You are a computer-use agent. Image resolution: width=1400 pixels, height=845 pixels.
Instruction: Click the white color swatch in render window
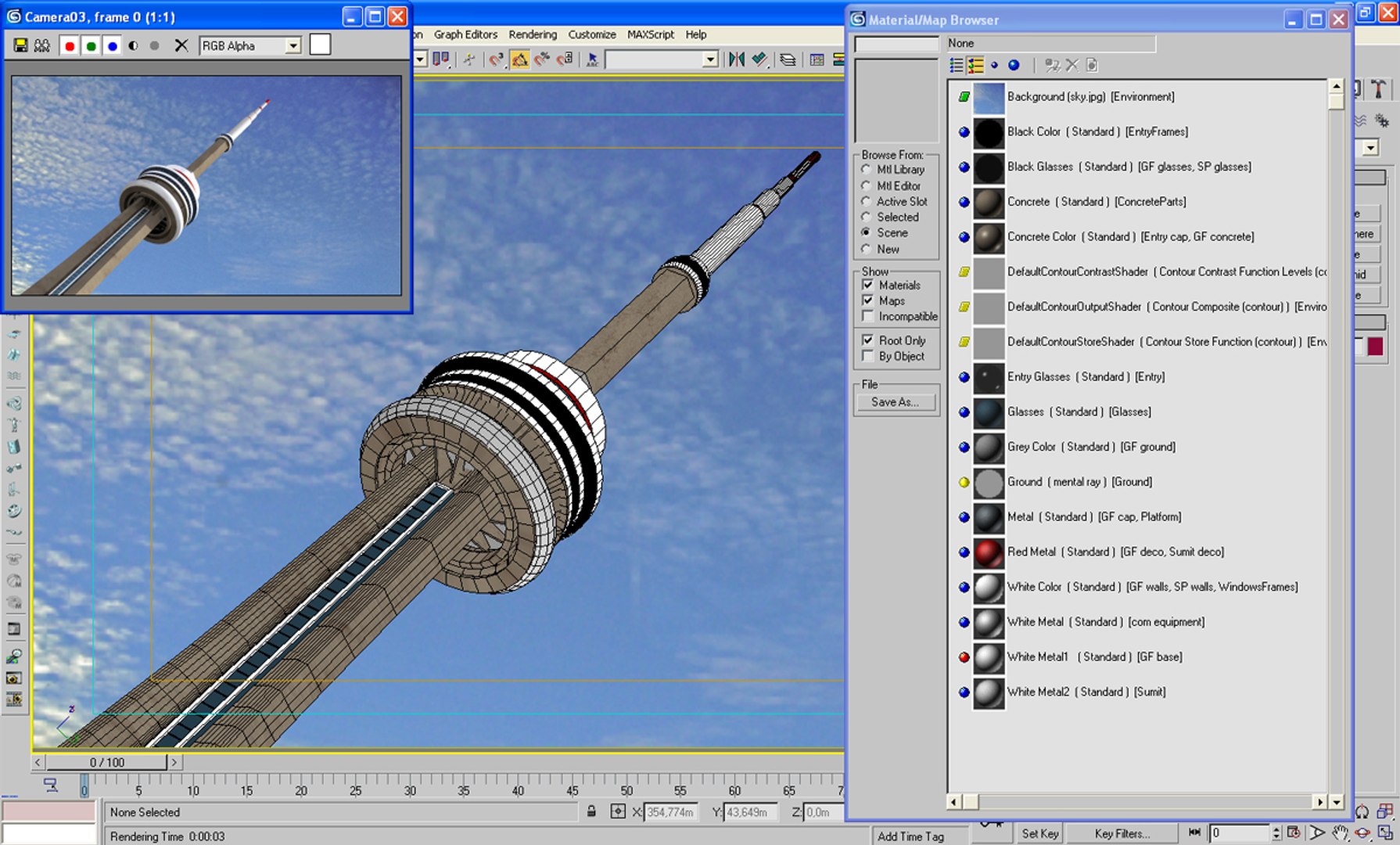[x=320, y=45]
